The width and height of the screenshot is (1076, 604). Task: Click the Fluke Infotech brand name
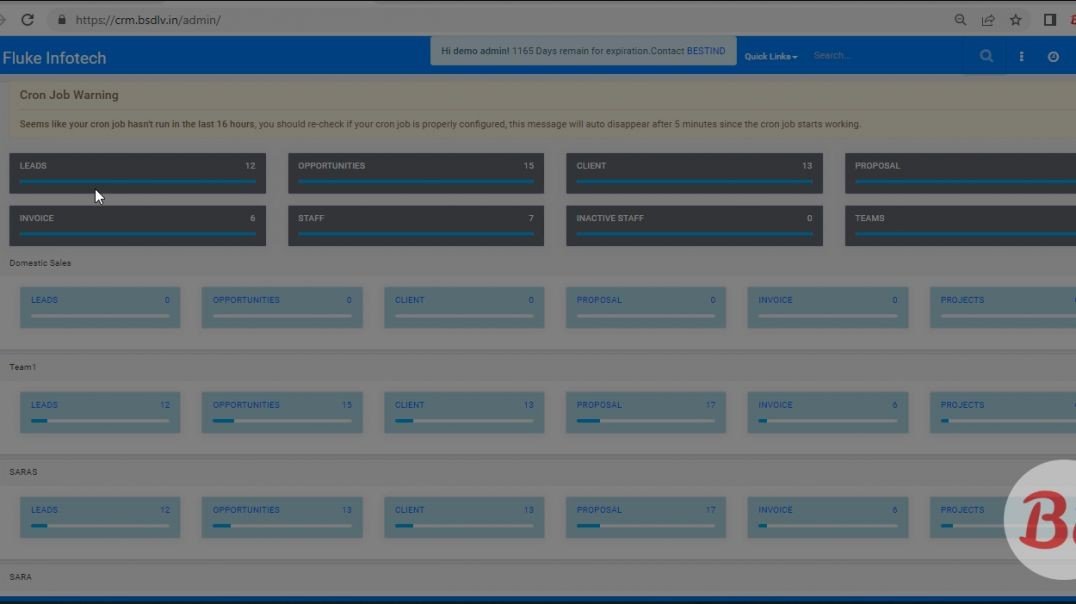click(x=55, y=57)
